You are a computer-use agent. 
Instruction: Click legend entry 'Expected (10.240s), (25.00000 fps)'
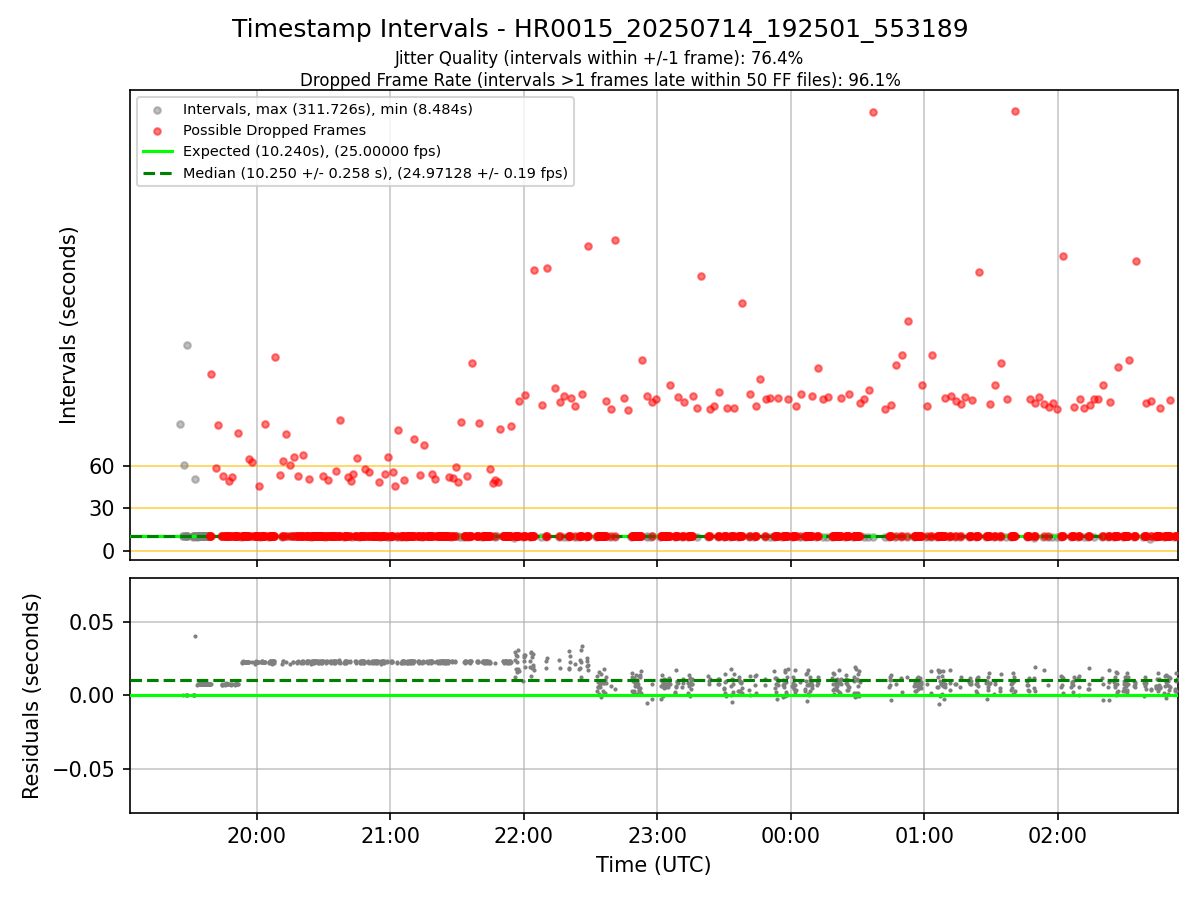(312, 151)
